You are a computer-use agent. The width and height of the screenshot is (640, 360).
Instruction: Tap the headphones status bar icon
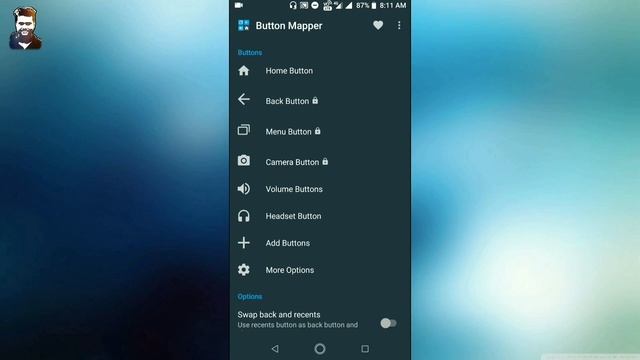[293, 5]
